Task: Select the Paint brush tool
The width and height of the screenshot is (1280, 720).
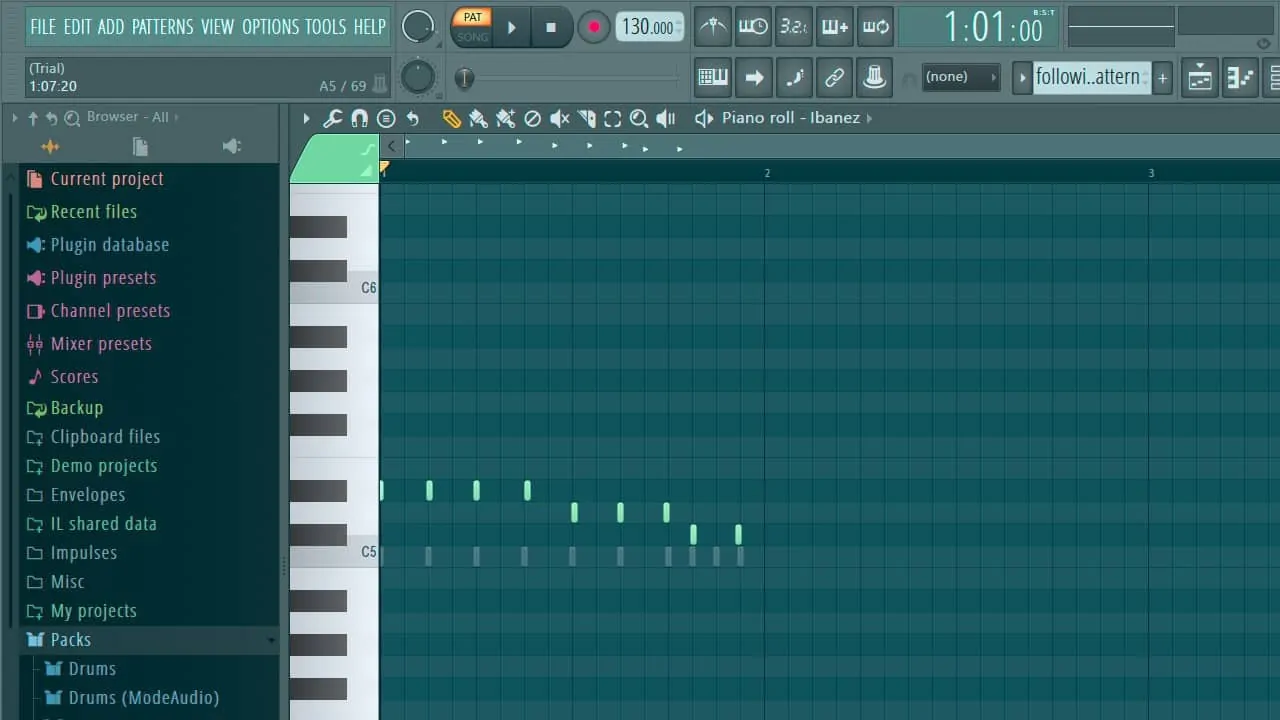Action: pos(478,119)
